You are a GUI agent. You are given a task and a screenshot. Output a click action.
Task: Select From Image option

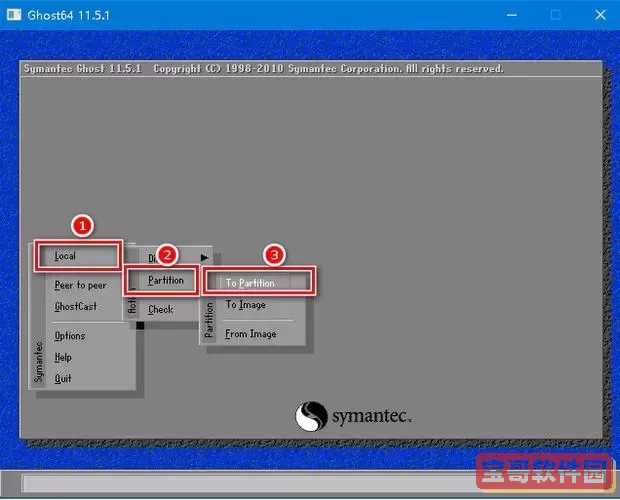tap(251, 334)
